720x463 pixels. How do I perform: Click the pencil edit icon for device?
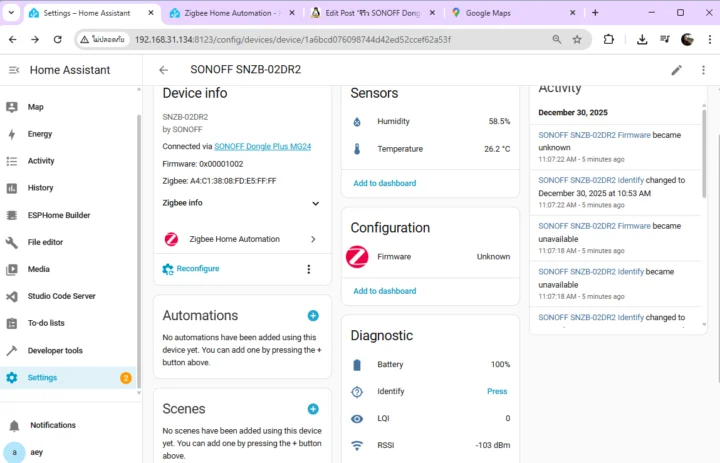pyautogui.click(x=677, y=70)
